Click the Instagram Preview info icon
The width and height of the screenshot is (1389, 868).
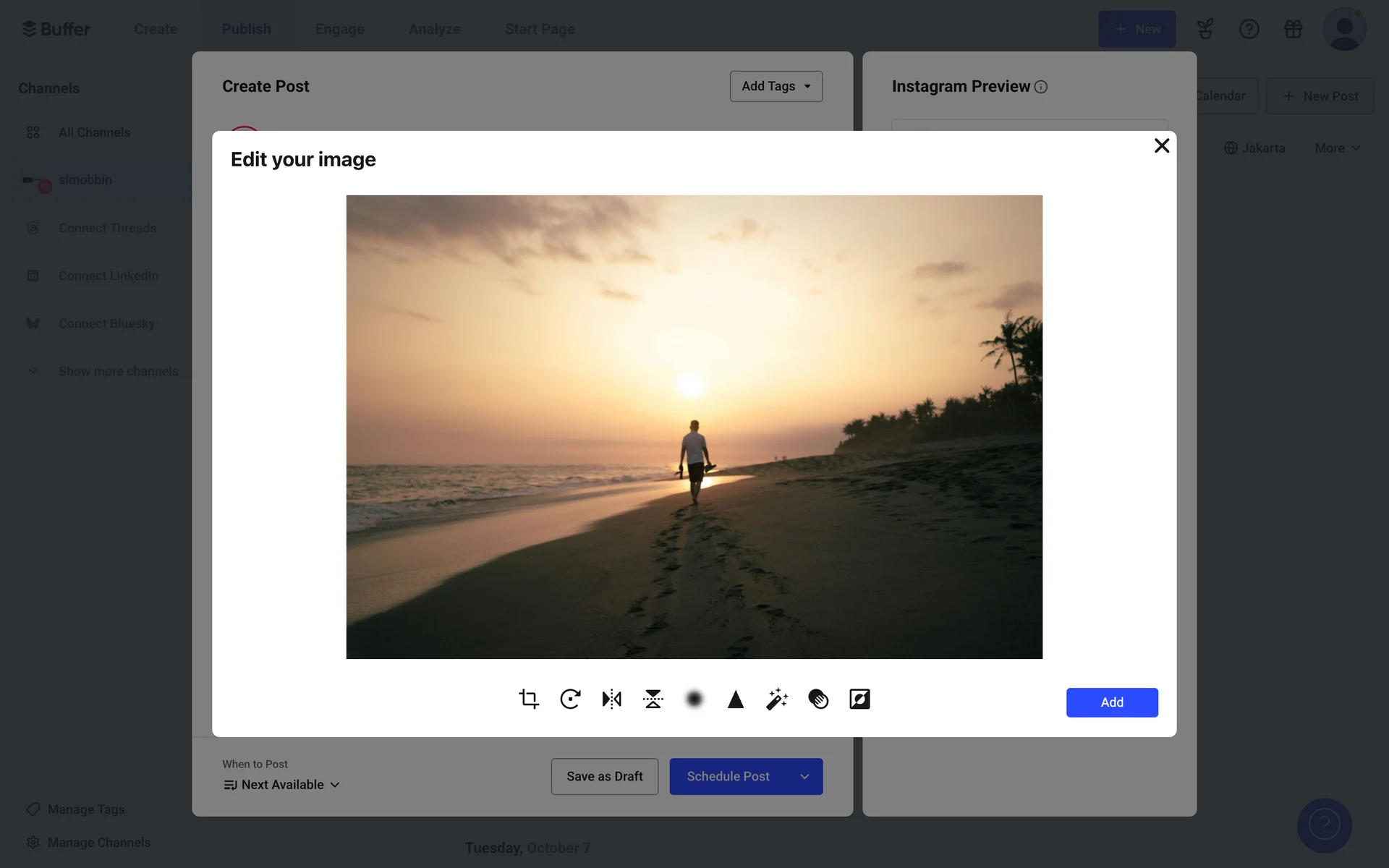pyautogui.click(x=1040, y=87)
